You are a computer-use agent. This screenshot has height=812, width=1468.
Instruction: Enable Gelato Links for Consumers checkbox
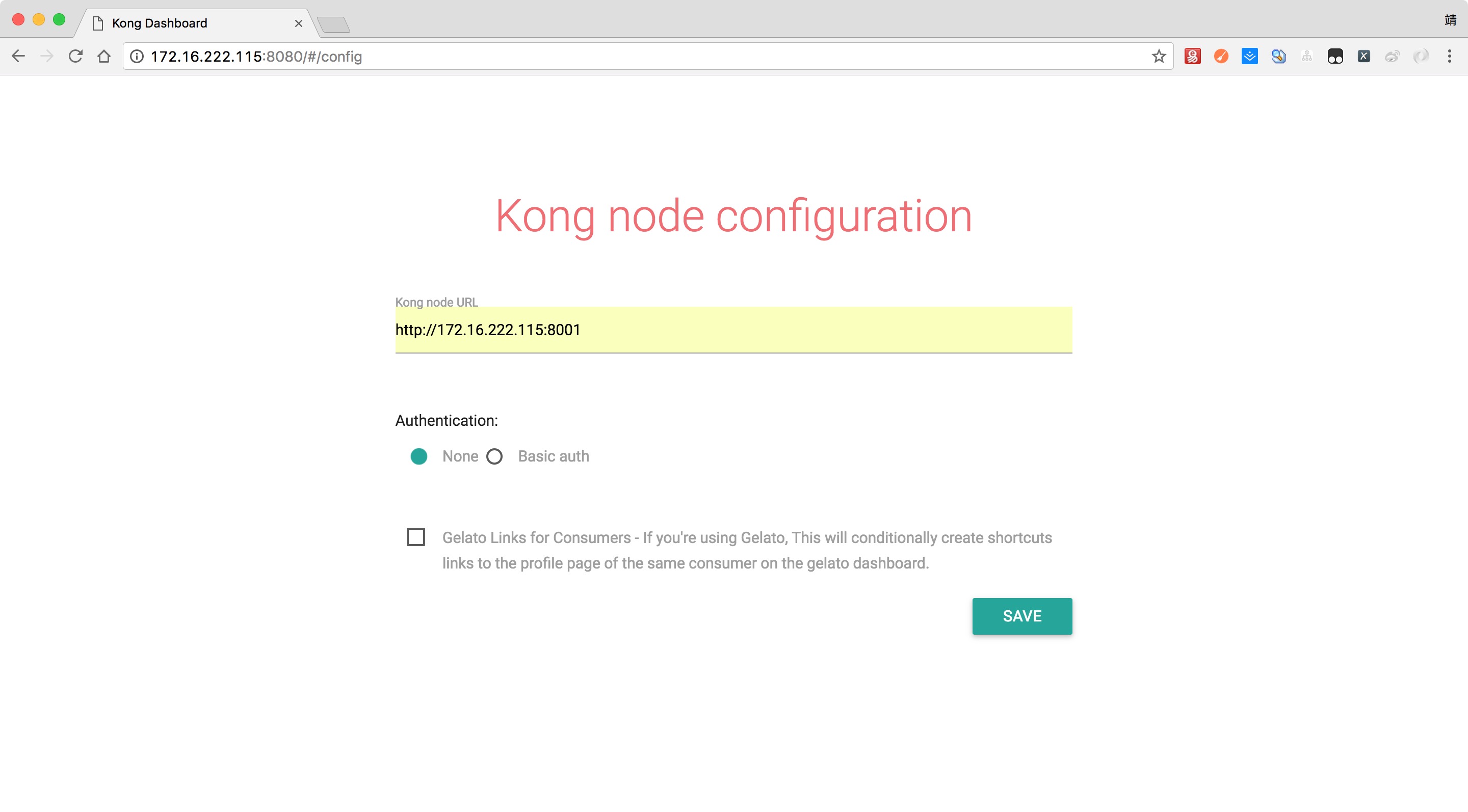coord(415,537)
